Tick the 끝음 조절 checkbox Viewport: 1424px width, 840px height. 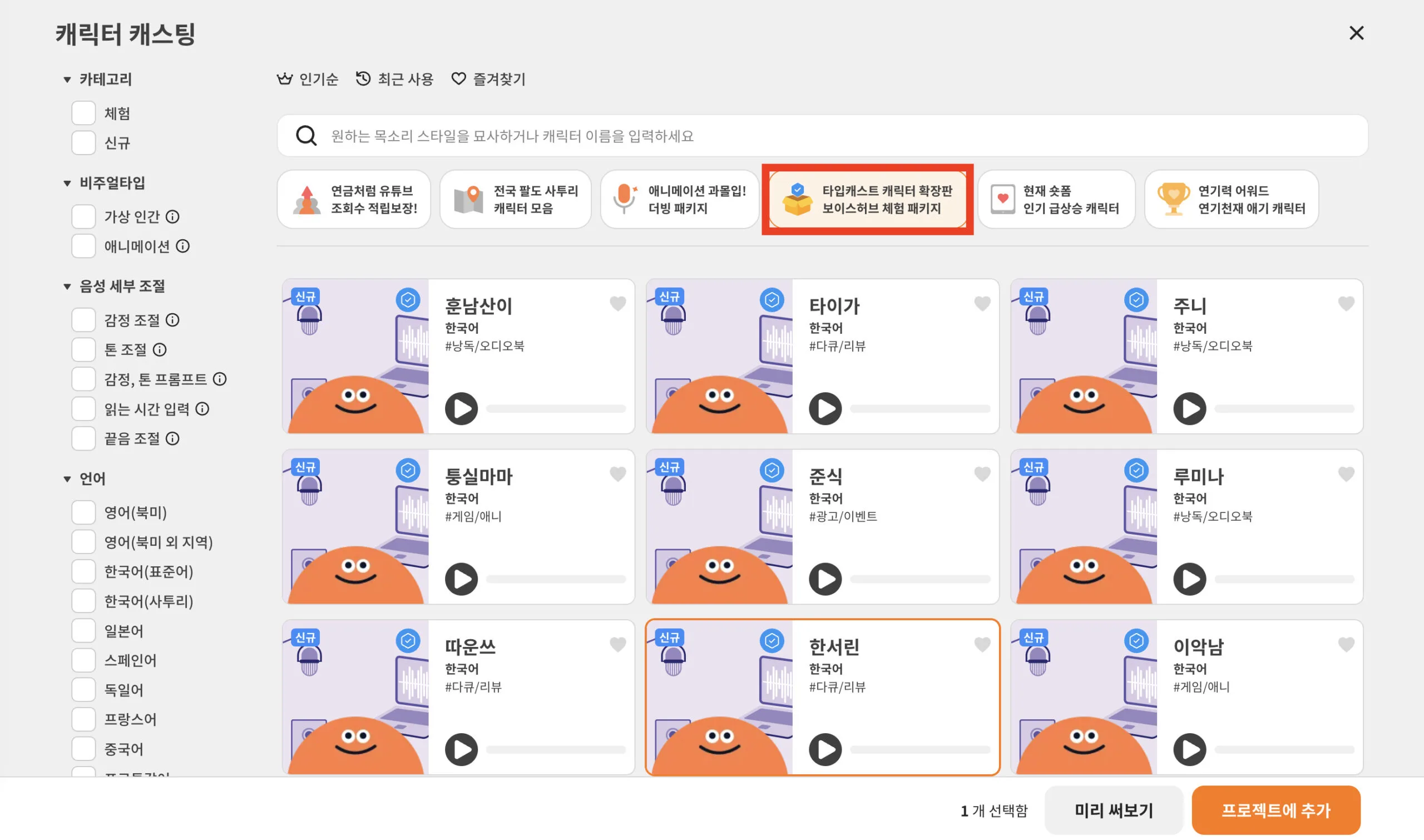(84, 439)
